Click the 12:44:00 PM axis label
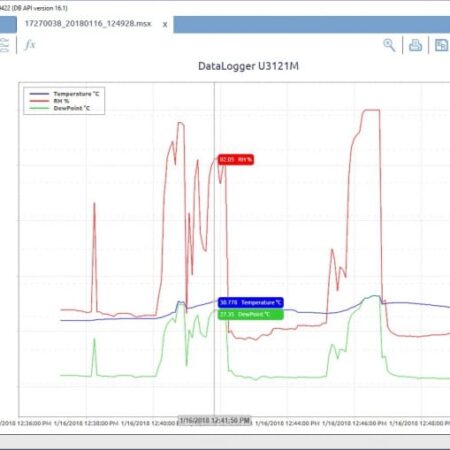Screen dimensions: 450x450 [287, 424]
